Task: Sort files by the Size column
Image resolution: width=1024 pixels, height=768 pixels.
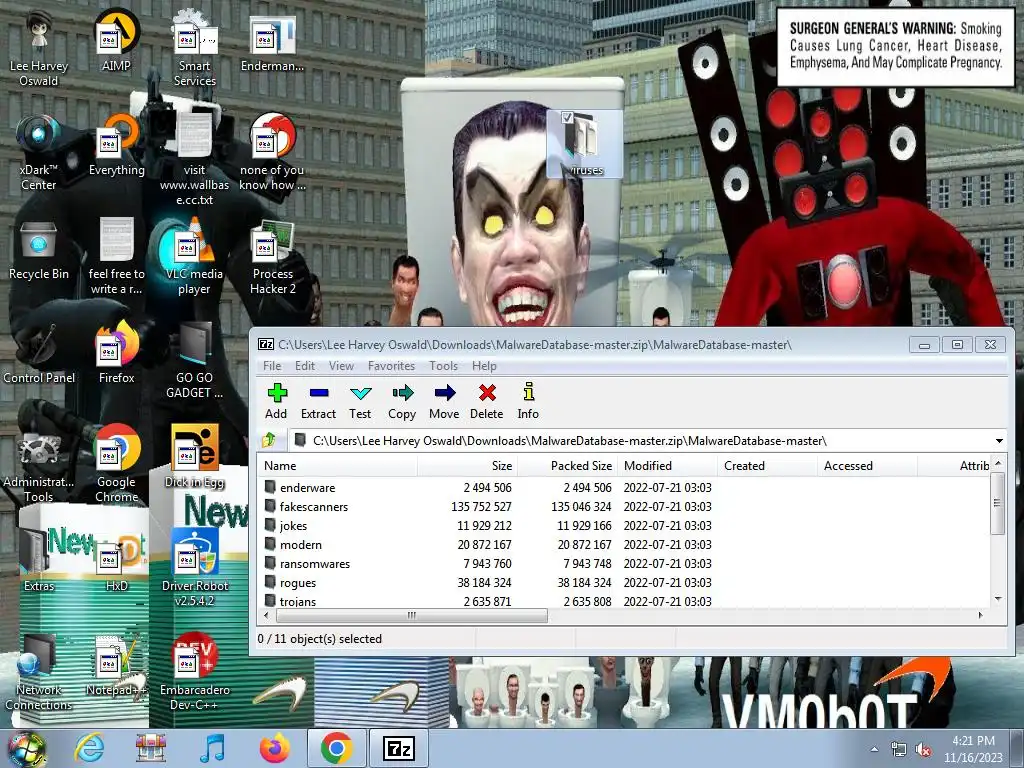Action: click(x=467, y=466)
